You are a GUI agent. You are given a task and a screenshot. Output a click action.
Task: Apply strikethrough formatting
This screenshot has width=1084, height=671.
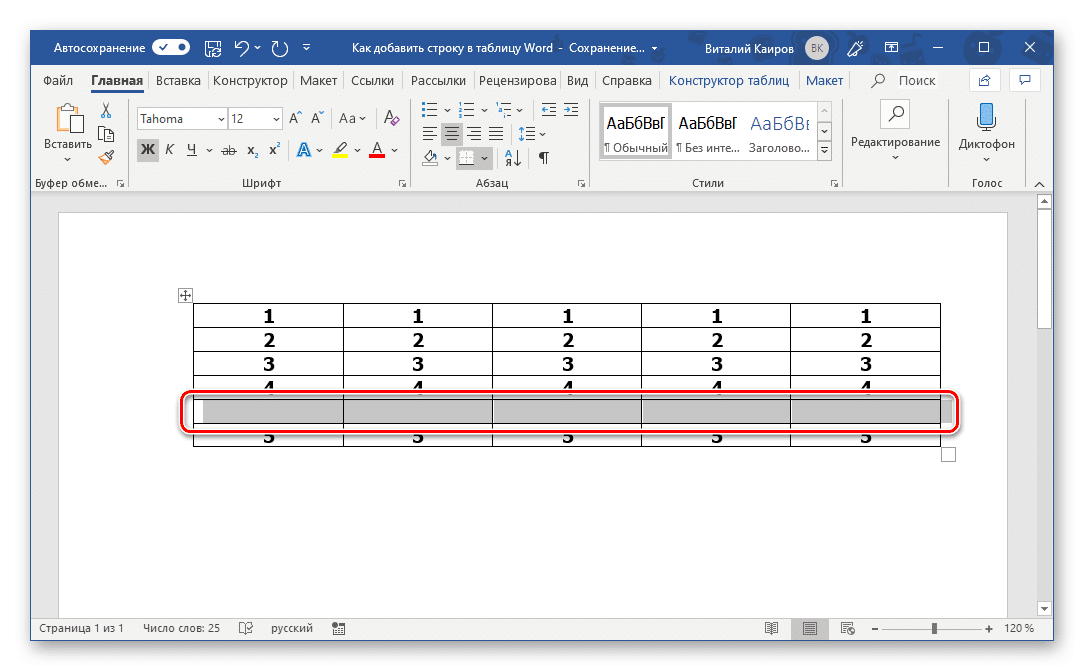coord(229,149)
